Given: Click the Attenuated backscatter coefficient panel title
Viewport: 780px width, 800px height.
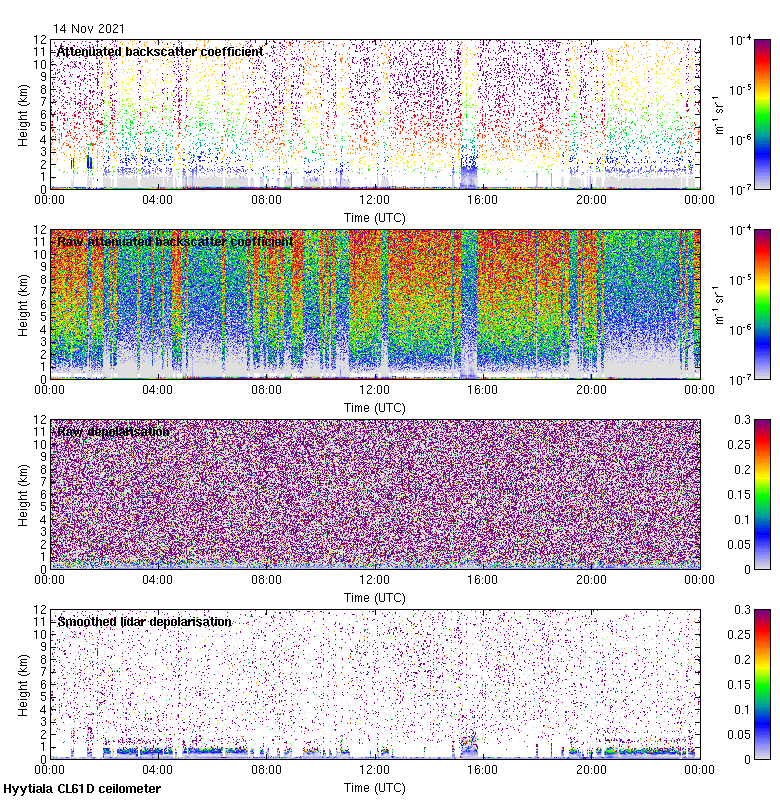Looking at the screenshot, I should 160,51.
